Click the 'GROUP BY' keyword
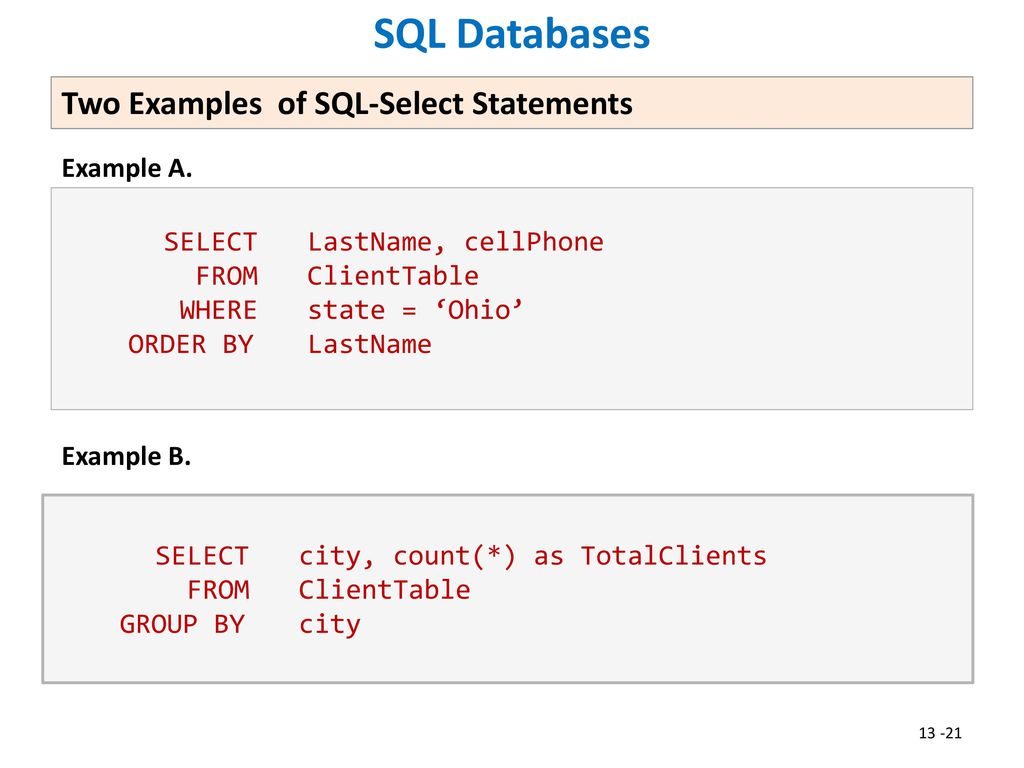1024x768 pixels. point(182,624)
